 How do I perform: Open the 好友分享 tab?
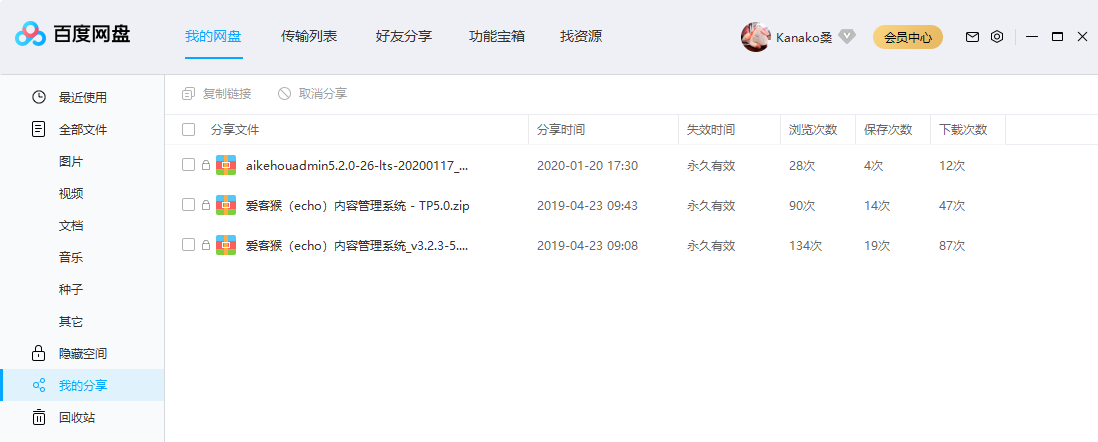coord(403,36)
